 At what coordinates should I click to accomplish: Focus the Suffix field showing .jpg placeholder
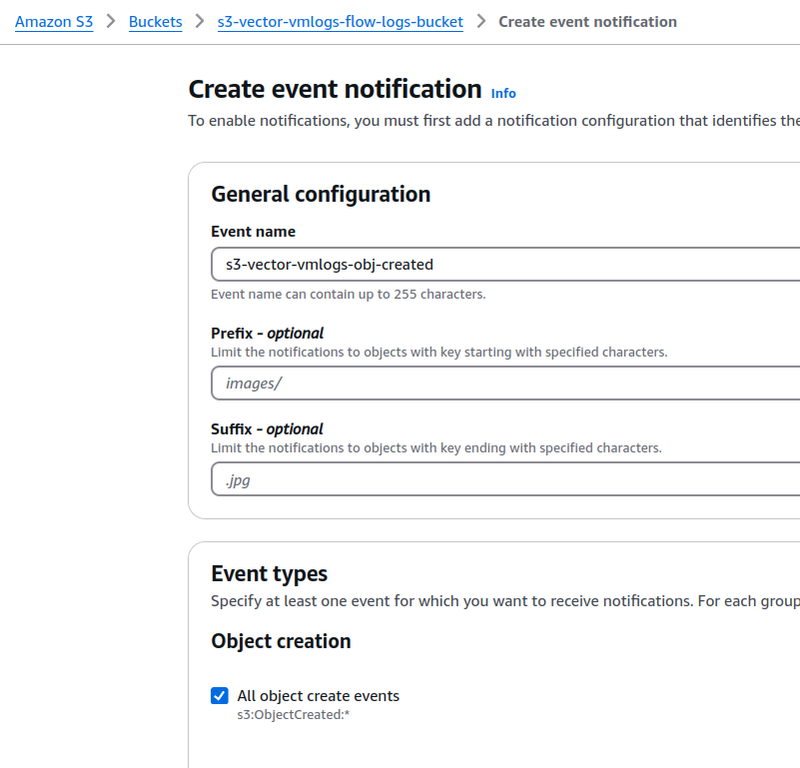(x=505, y=479)
